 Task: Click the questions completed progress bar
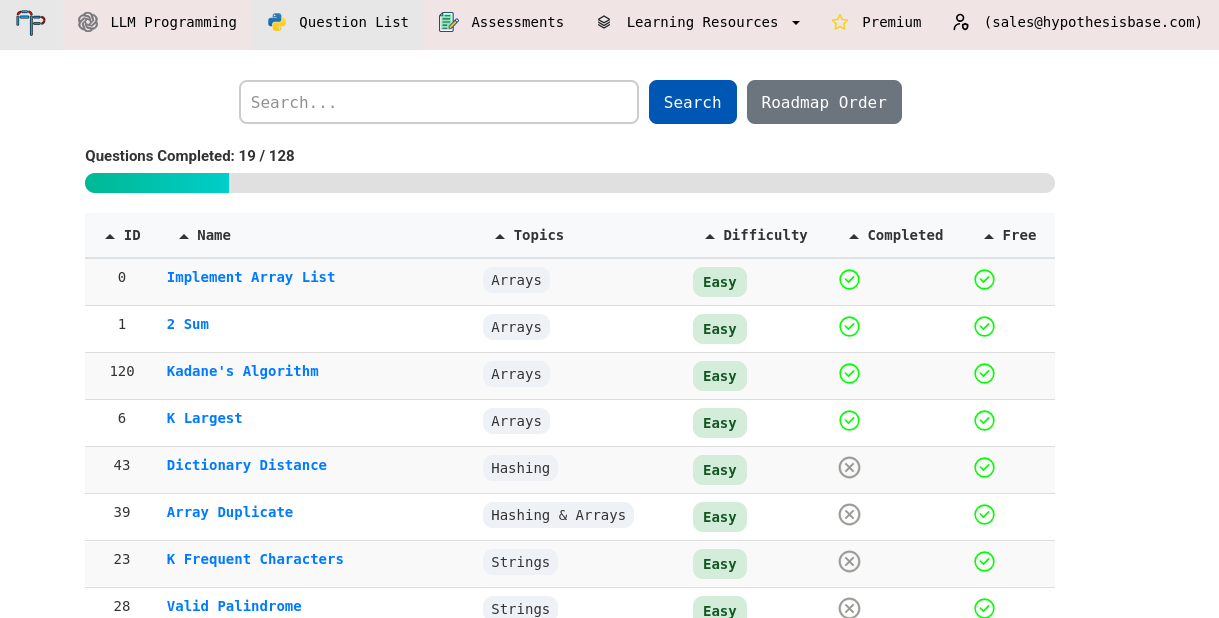[570, 183]
